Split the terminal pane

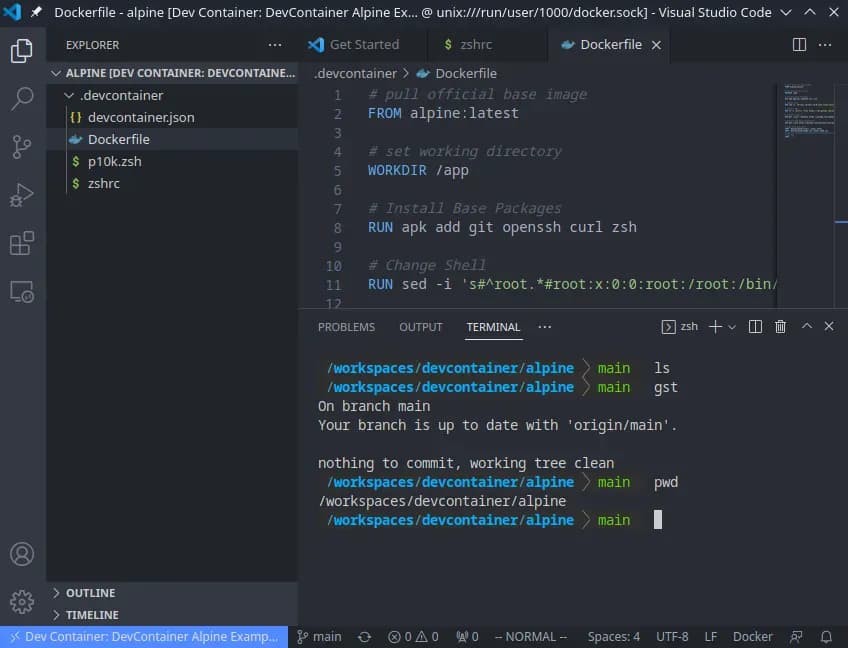click(755, 327)
